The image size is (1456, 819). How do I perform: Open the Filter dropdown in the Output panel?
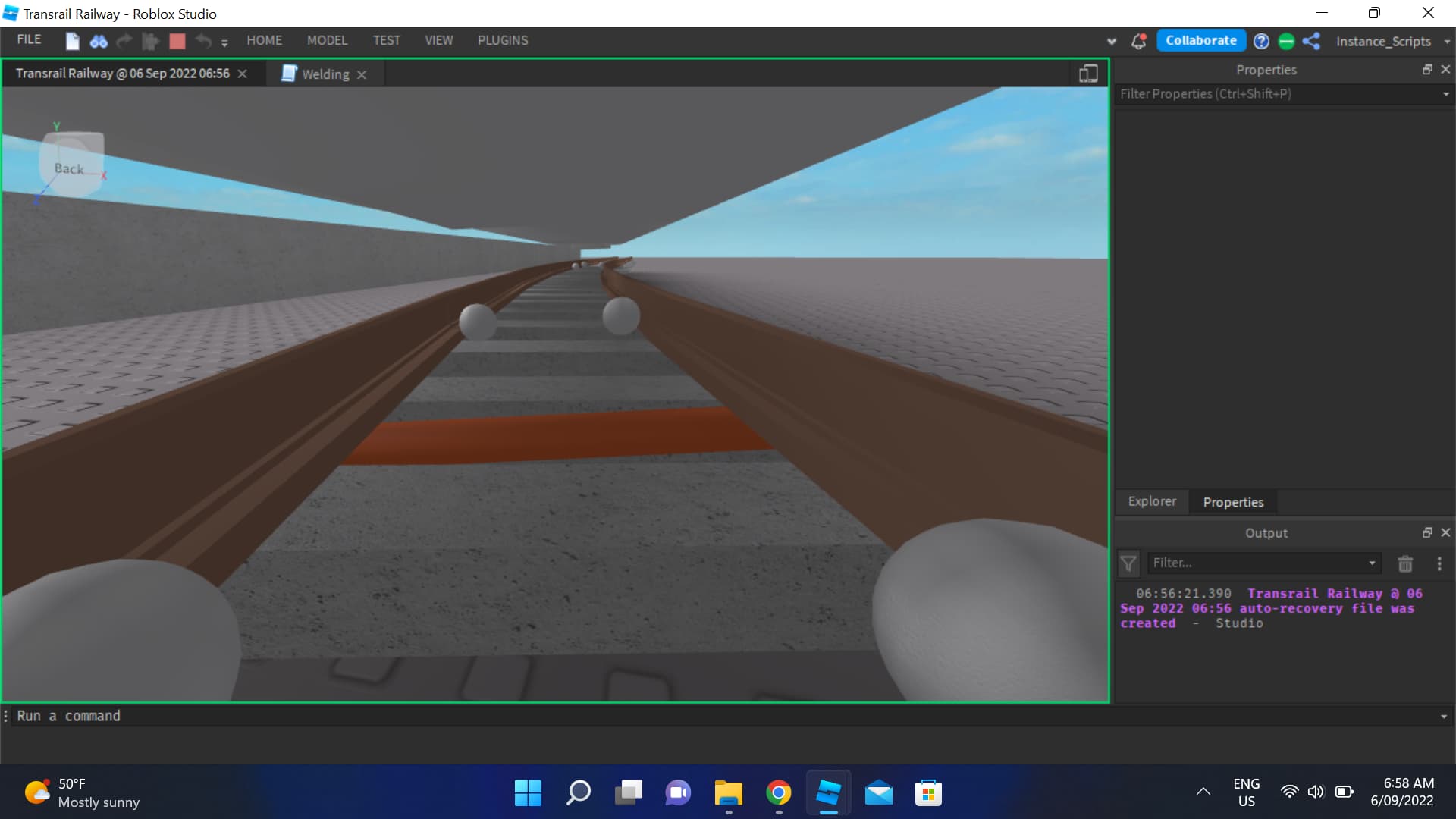click(1372, 563)
